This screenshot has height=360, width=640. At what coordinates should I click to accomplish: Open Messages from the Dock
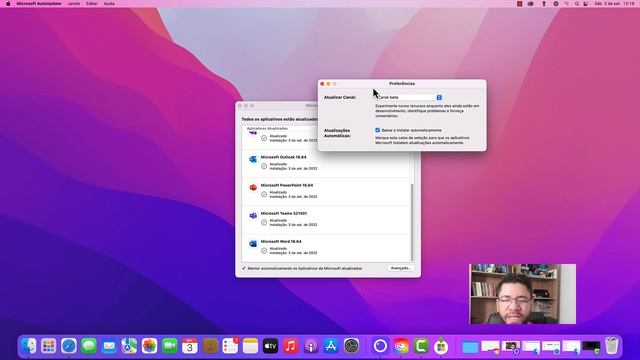pos(89,346)
